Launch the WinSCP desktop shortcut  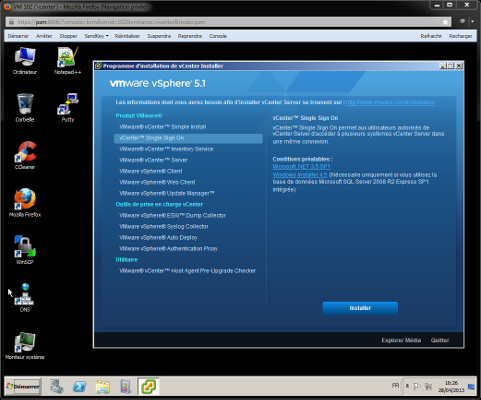pyautogui.click(x=25, y=250)
